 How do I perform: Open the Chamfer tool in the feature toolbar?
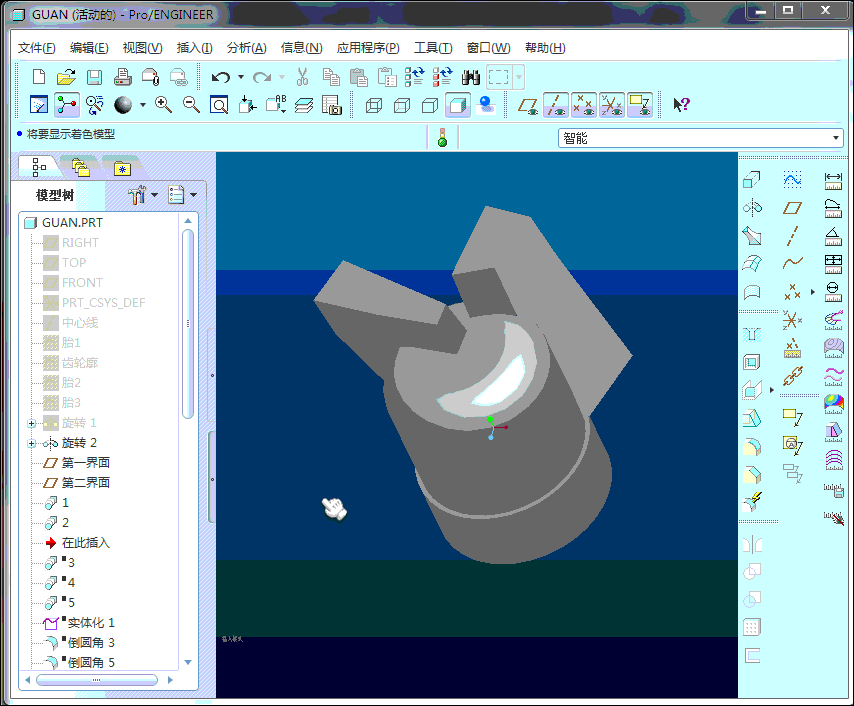coord(752,475)
